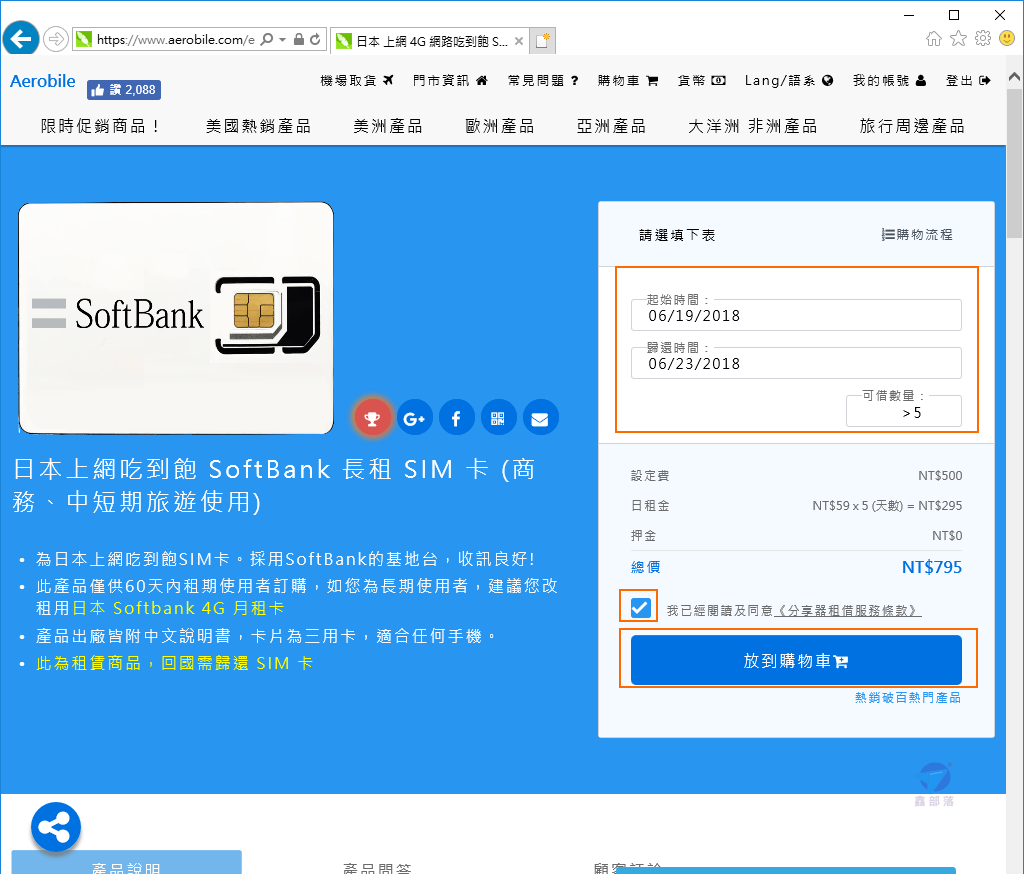Viewport: 1024px width, 874px height.
Task: Toggle the rental terms agreement checkbox
Action: (640, 607)
